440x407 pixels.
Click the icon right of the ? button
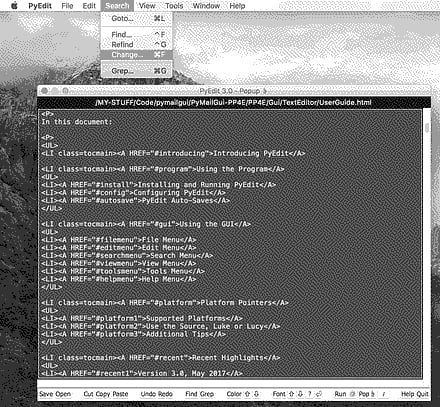(x=318, y=394)
